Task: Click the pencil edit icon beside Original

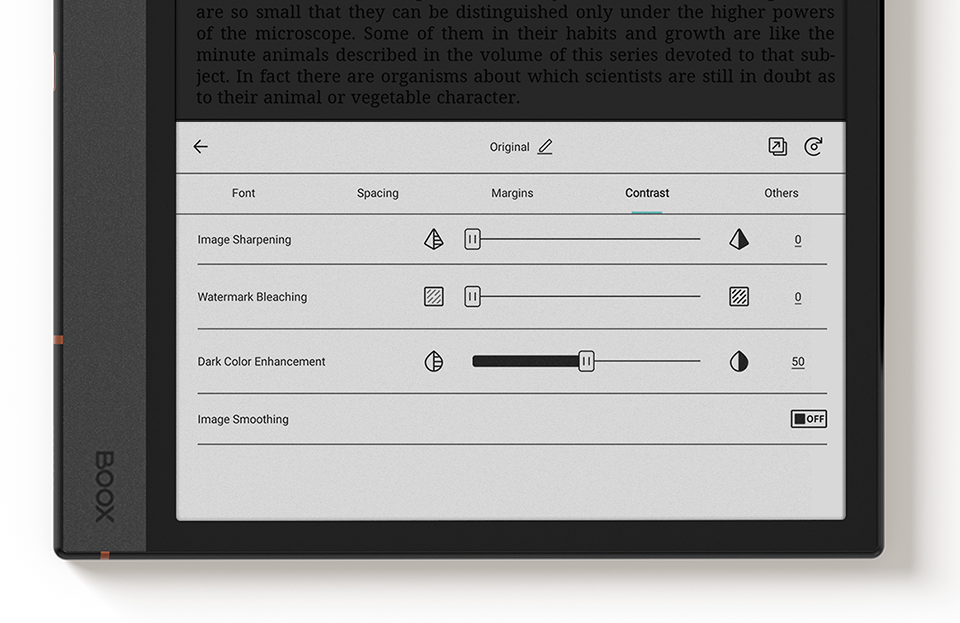Action: click(545, 147)
